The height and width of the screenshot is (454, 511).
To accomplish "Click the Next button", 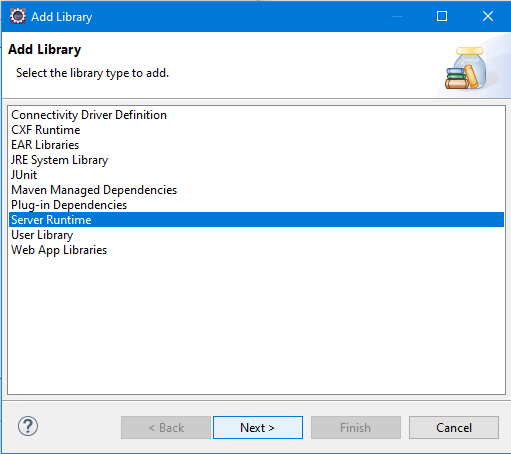I will (x=258, y=427).
